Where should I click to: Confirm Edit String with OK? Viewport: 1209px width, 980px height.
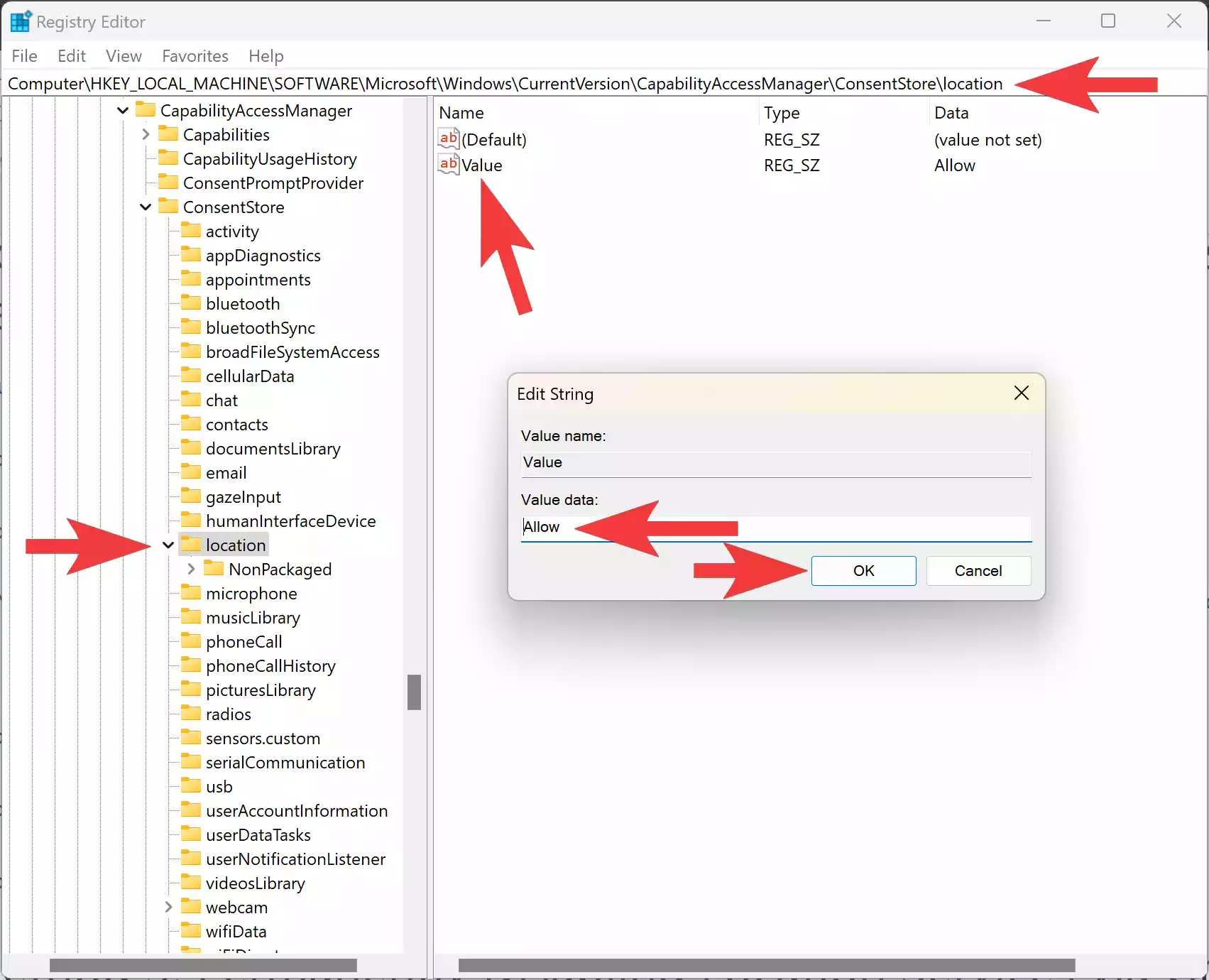(x=863, y=571)
